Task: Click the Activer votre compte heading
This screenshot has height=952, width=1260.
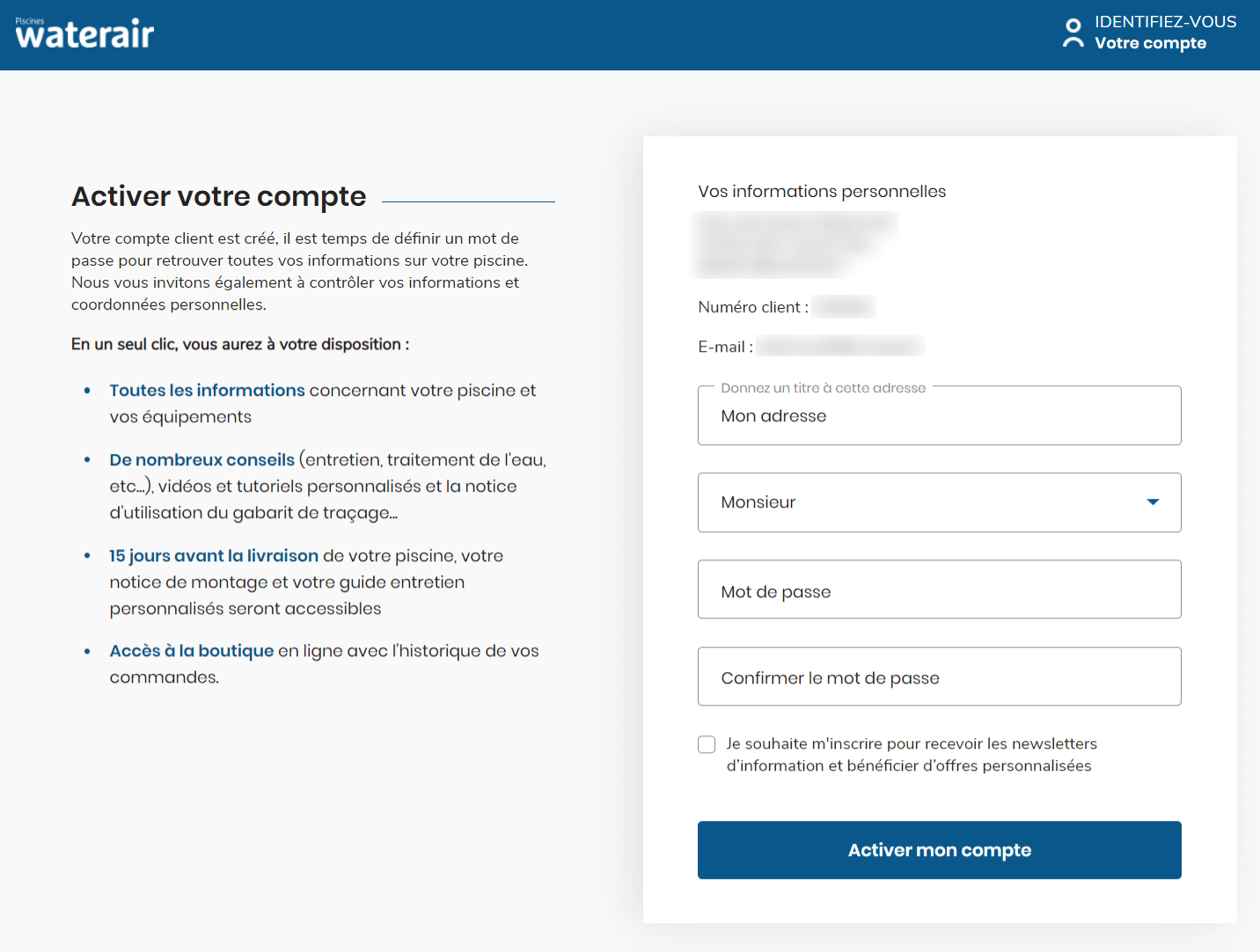Action: [218, 196]
